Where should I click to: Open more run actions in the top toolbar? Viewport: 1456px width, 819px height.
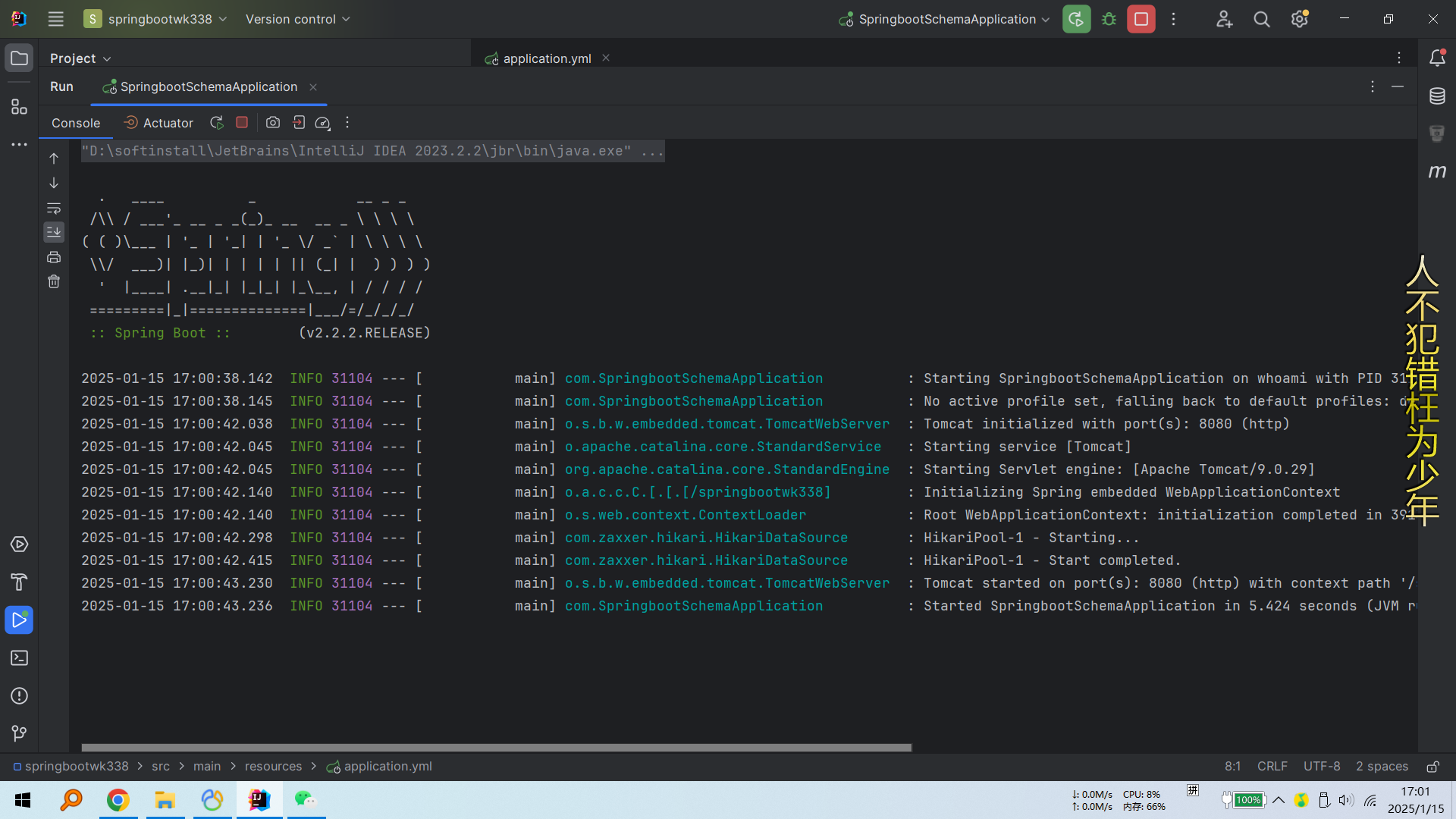pyautogui.click(x=1173, y=19)
